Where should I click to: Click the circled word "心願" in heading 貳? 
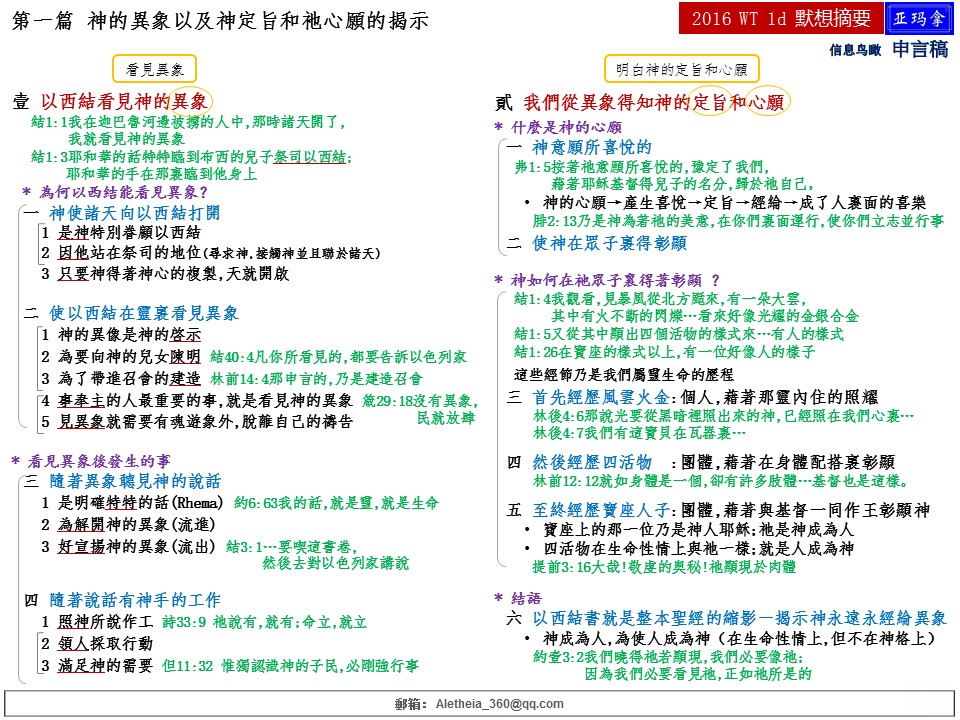point(766,102)
